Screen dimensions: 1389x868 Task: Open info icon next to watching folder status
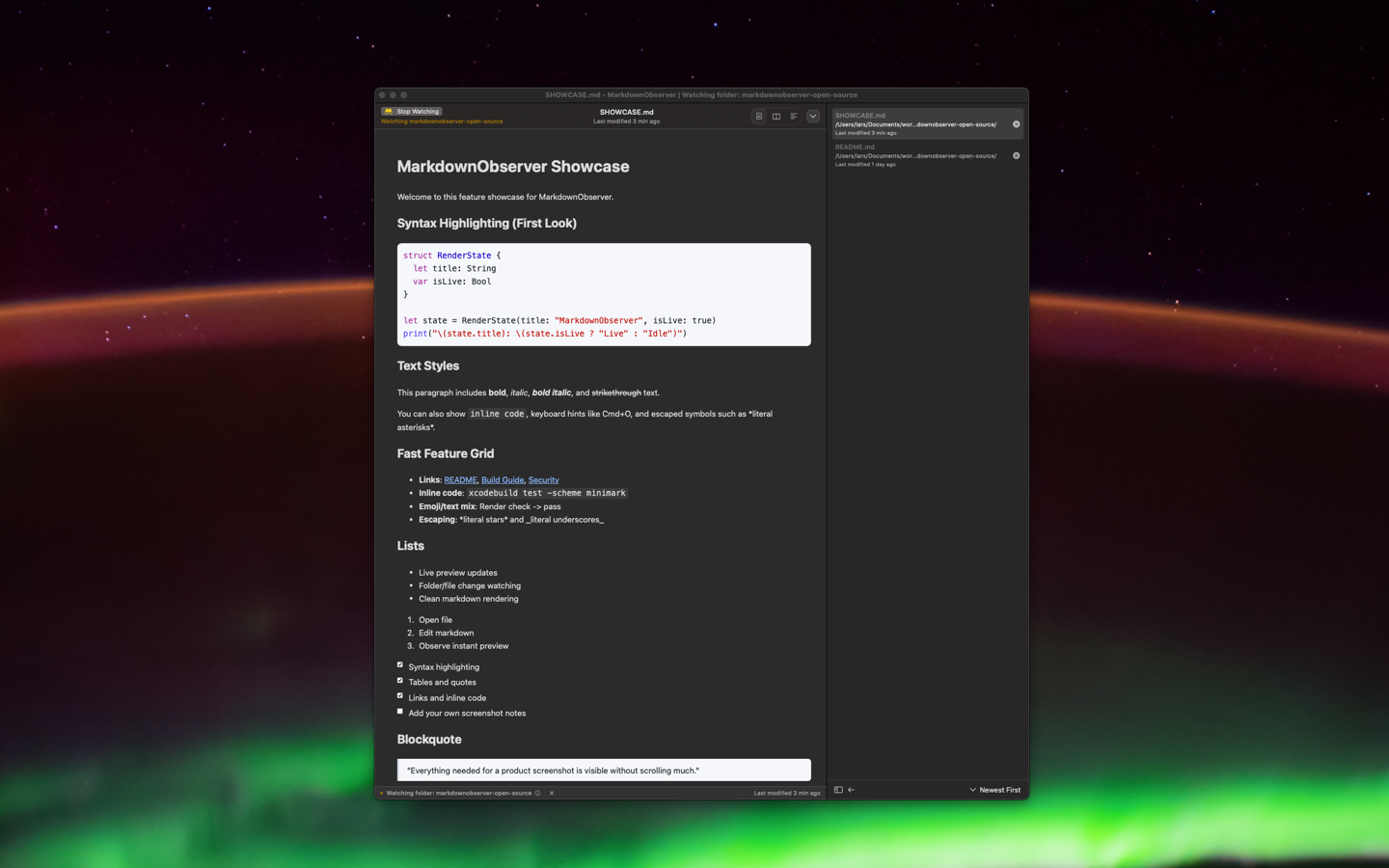pyautogui.click(x=539, y=793)
